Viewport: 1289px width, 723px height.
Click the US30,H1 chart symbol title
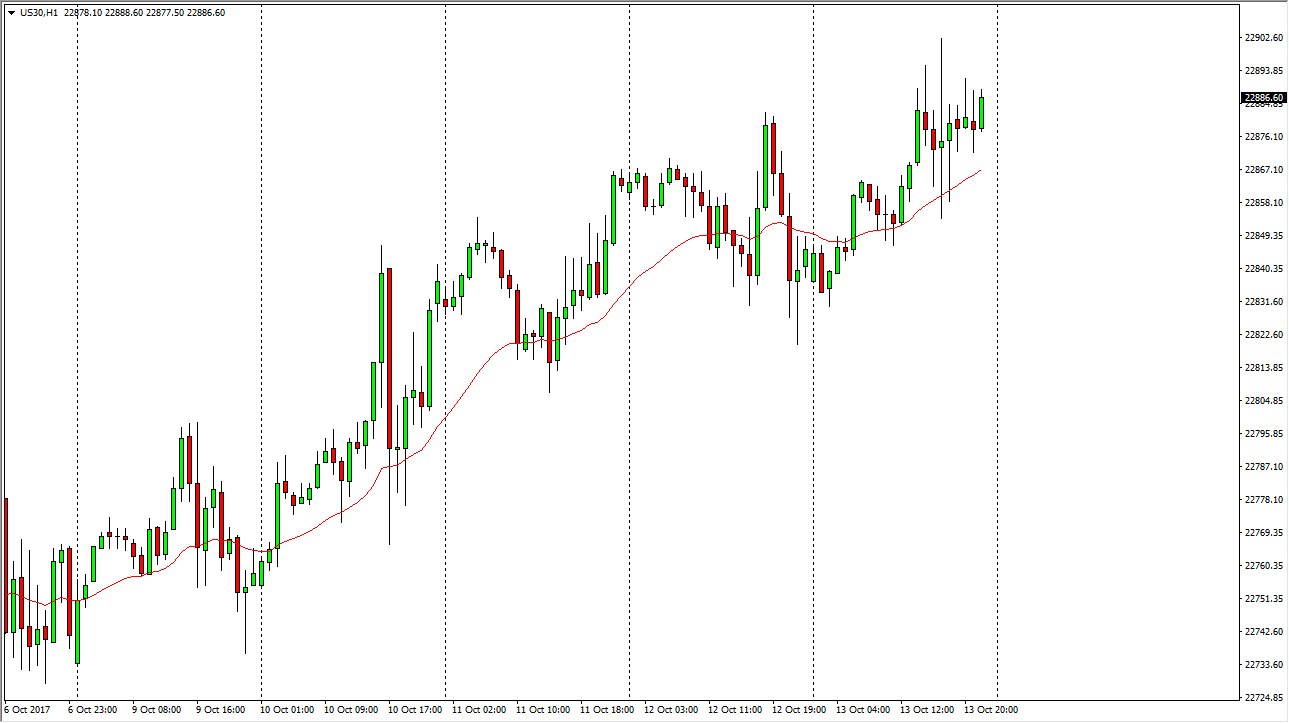click(44, 13)
